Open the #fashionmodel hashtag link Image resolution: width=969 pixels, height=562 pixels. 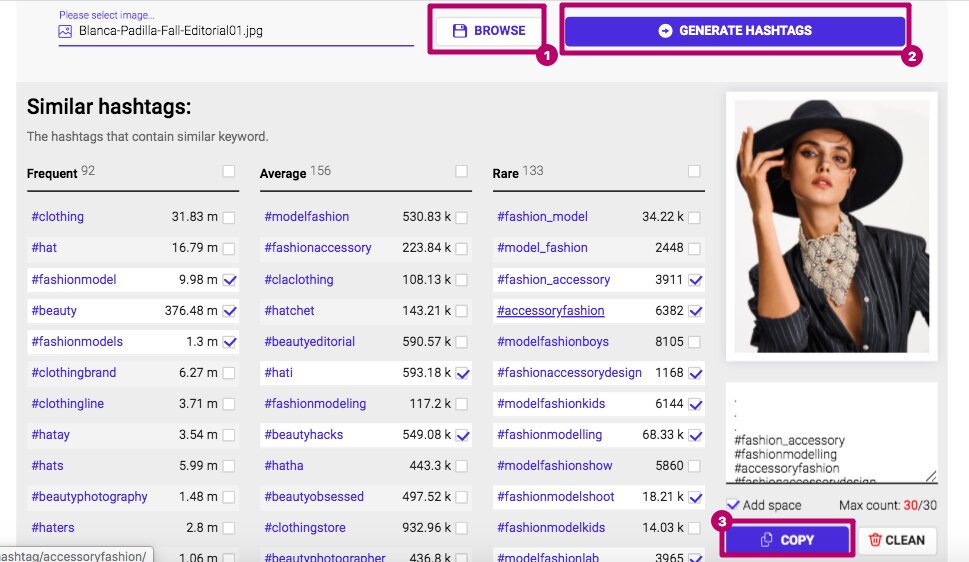coord(74,280)
